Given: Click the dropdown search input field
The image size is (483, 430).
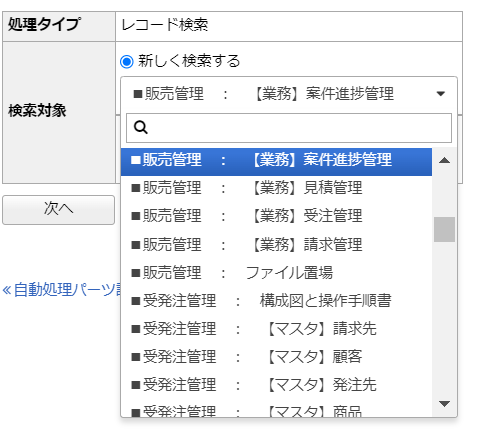Looking at the screenshot, I should click(x=289, y=128).
